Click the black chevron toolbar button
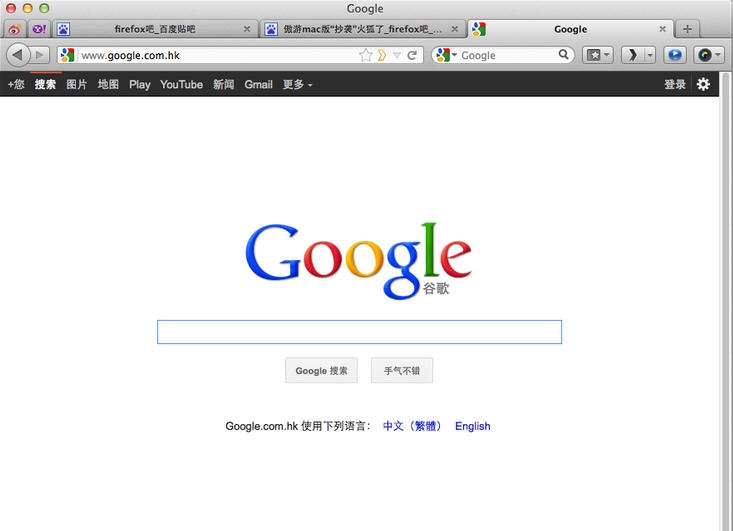This screenshot has height=531, width=733. point(633,55)
